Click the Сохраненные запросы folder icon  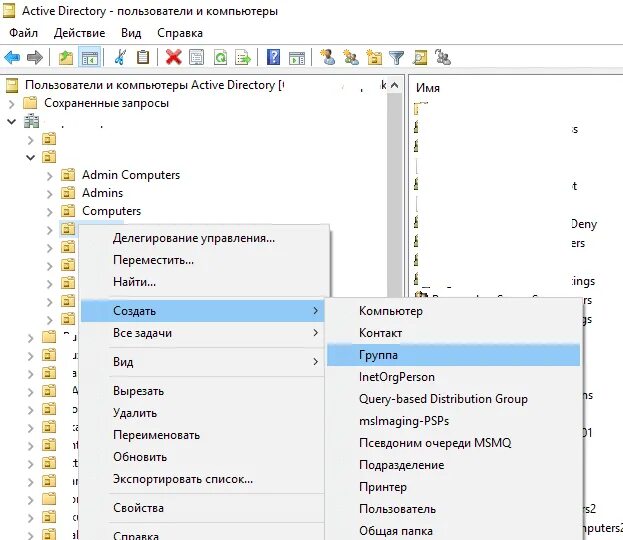coord(30,103)
